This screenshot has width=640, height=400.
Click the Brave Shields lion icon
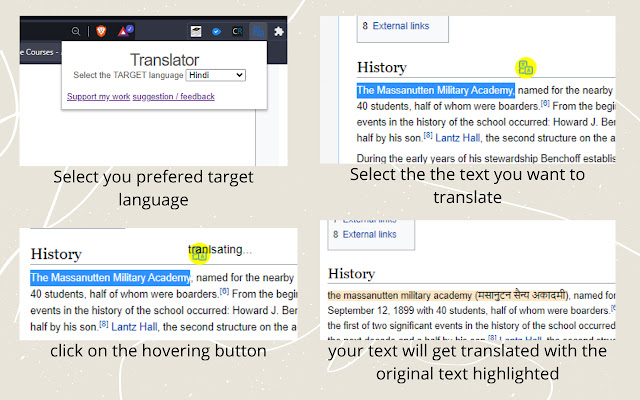coord(101,31)
